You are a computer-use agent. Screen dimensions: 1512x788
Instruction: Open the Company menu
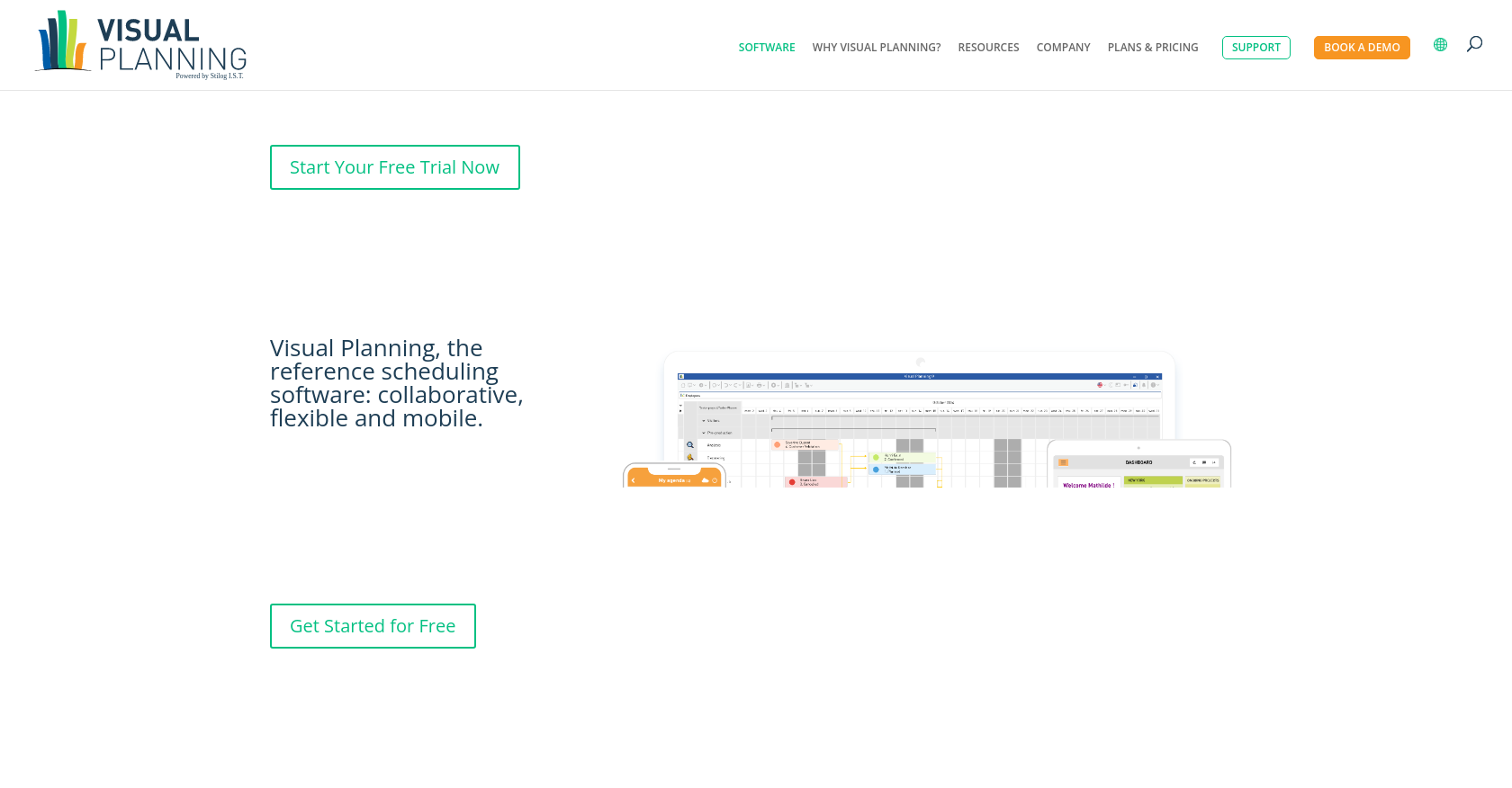(x=1063, y=48)
